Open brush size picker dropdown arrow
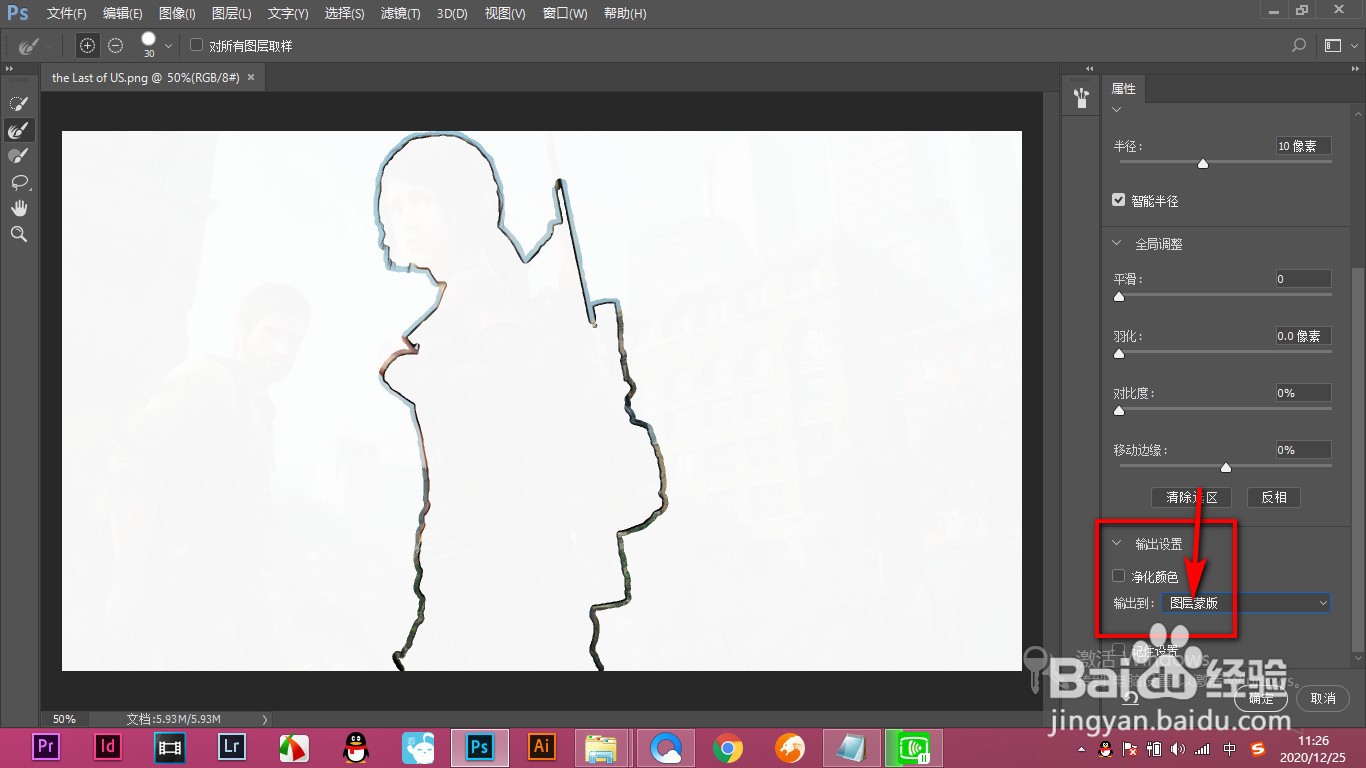 click(168, 46)
